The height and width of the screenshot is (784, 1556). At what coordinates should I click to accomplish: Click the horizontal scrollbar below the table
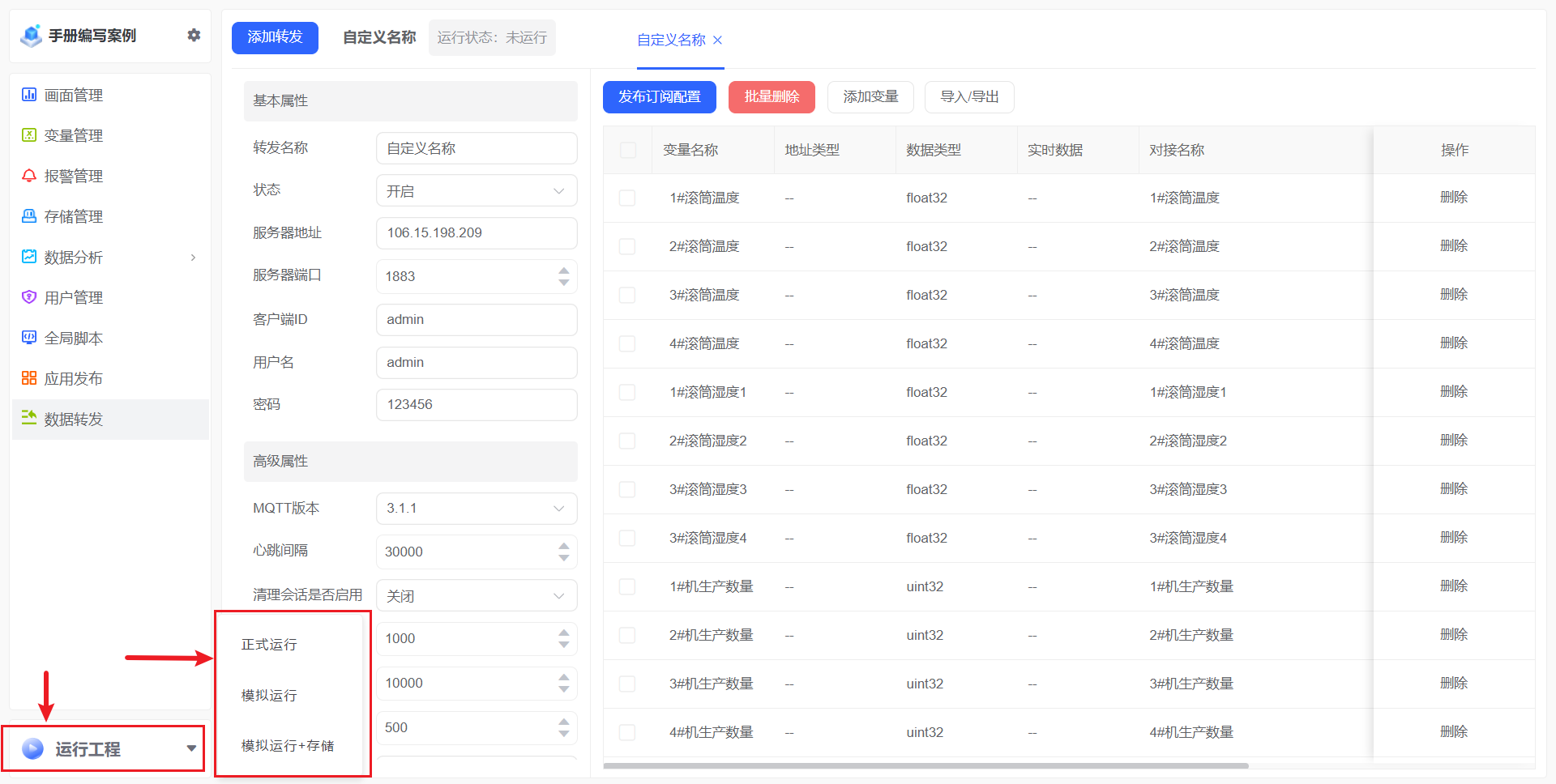coord(924,765)
